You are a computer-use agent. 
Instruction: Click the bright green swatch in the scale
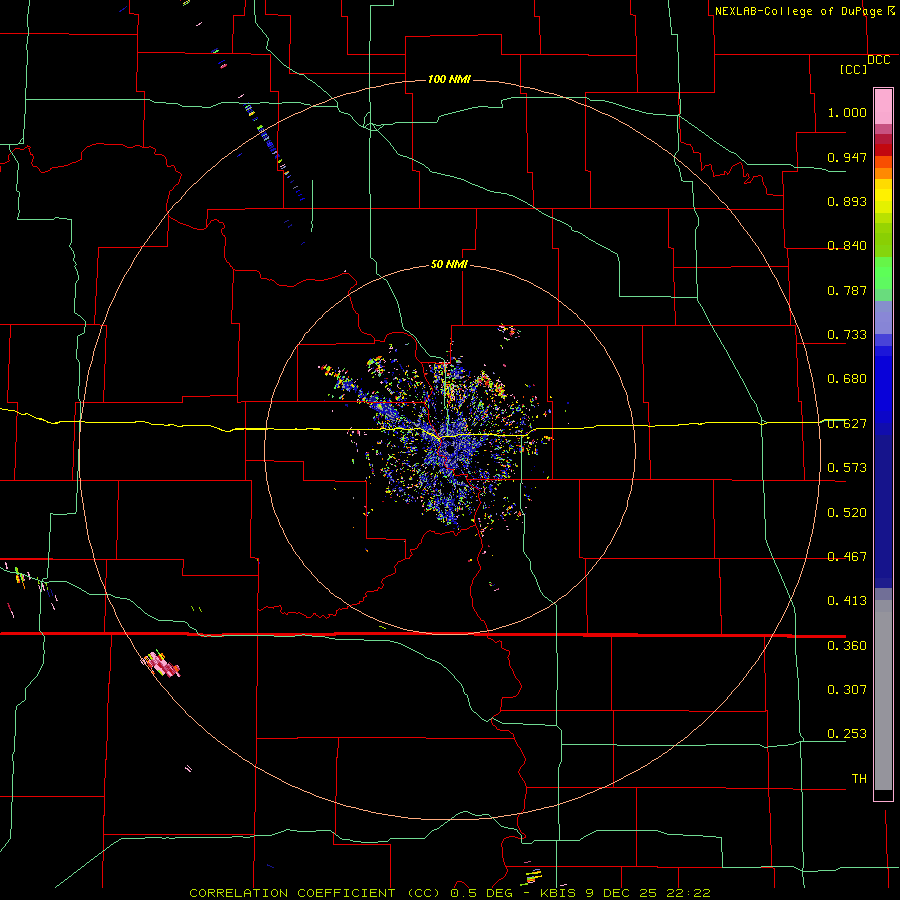click(x=883, y=273)
